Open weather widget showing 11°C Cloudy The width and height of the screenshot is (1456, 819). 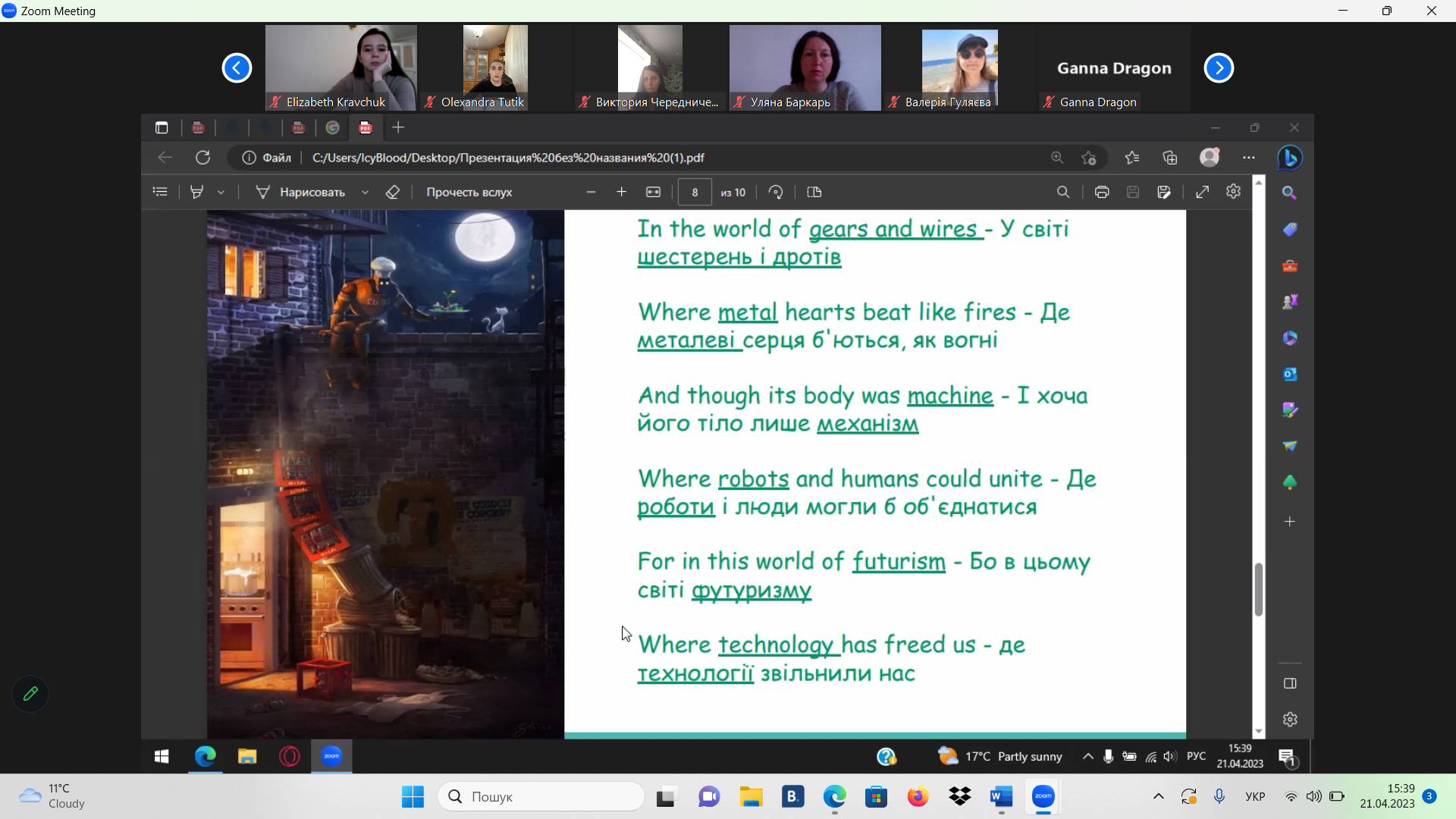pyautogui.click(x=52, y=796)
